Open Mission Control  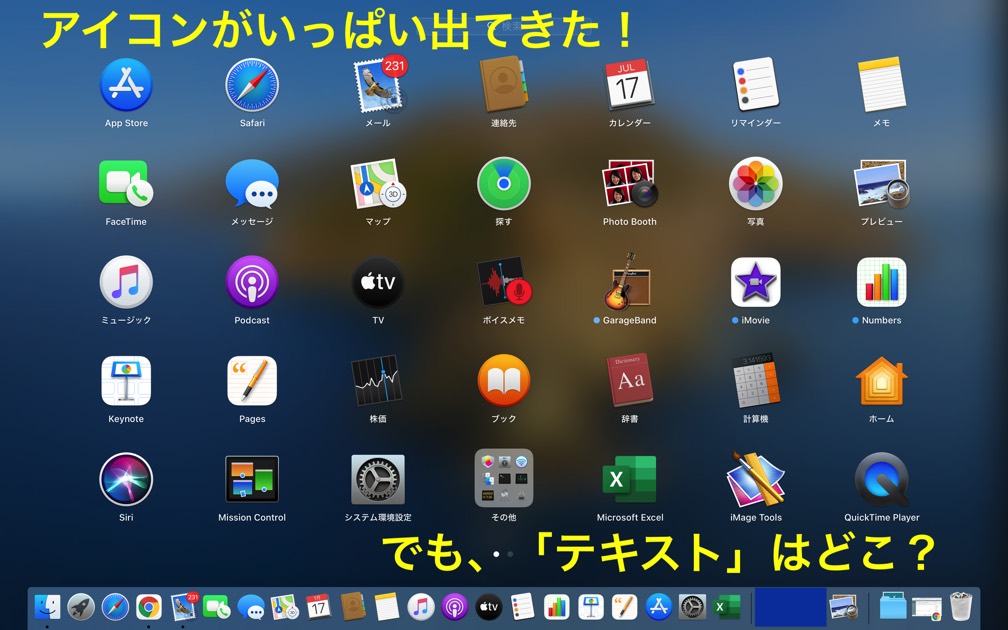[252, 480]
